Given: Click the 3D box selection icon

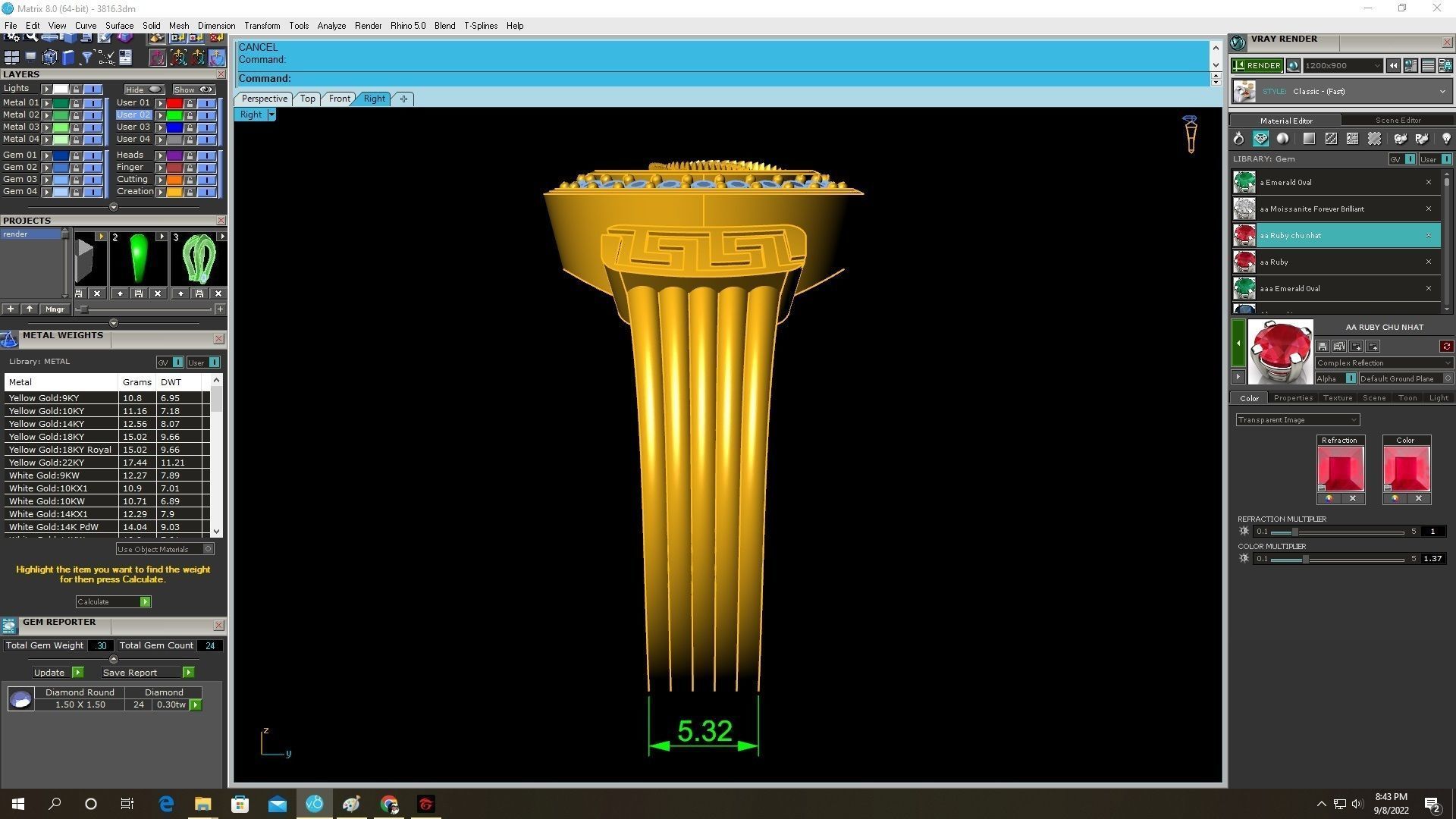Looking at the screenshot, I should [50, 58].
